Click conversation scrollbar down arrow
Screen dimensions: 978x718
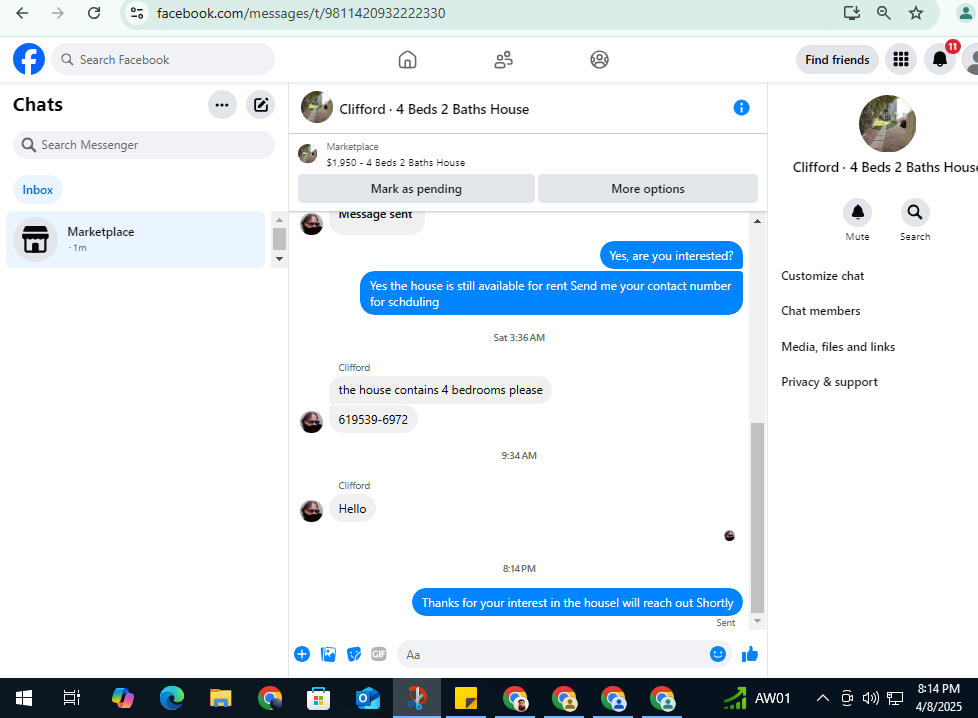pyautogui.click(x=757, y=621)
